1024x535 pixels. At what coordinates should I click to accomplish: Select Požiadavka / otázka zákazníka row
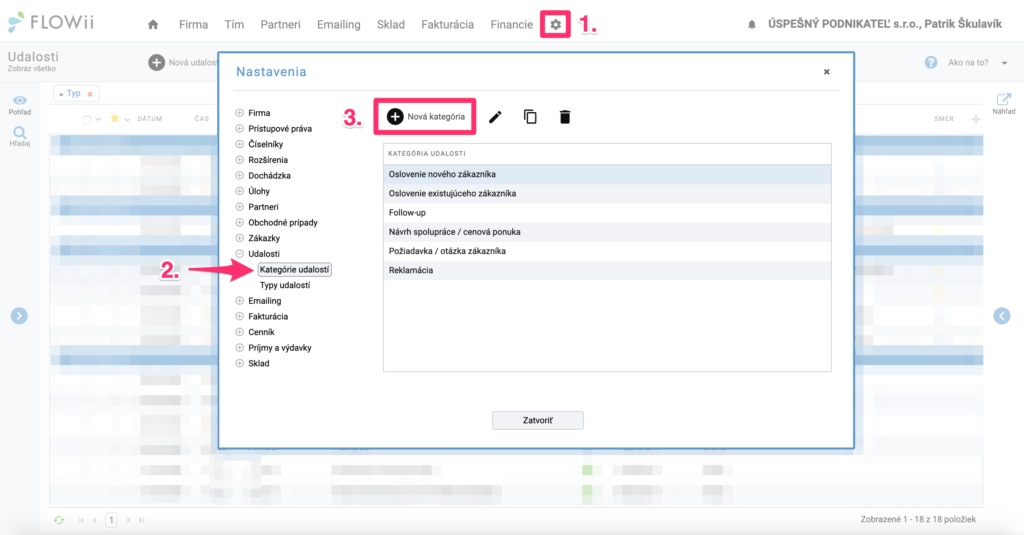[x=607, y=251]
